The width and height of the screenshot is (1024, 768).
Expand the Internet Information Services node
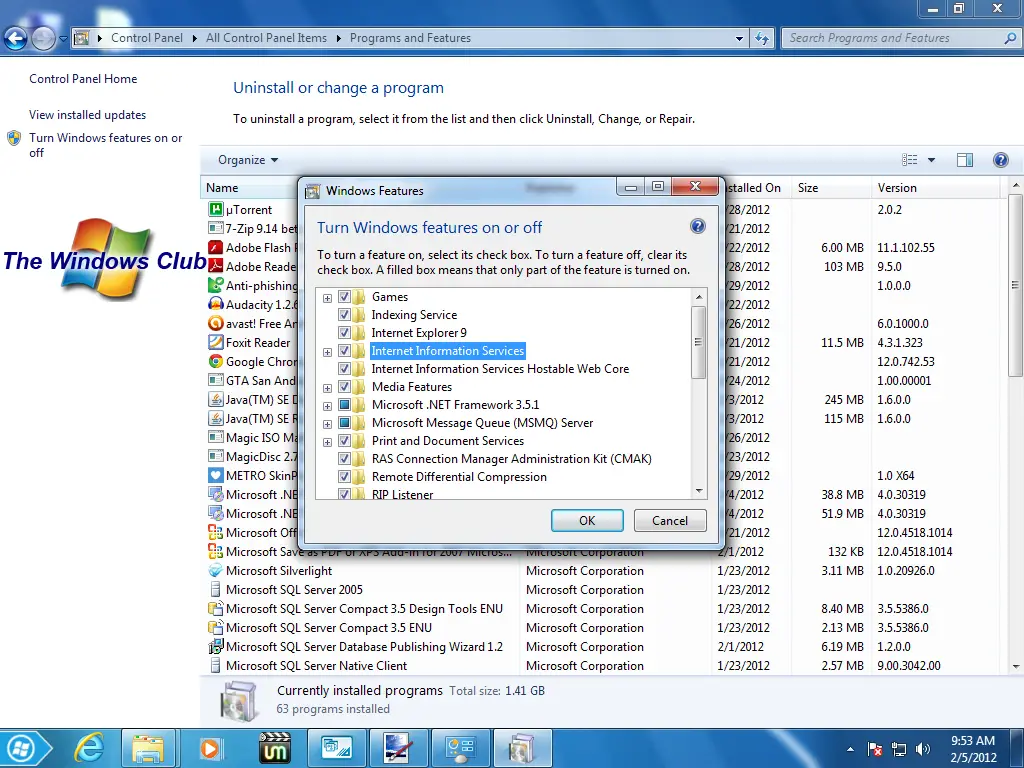click(327, 352)
